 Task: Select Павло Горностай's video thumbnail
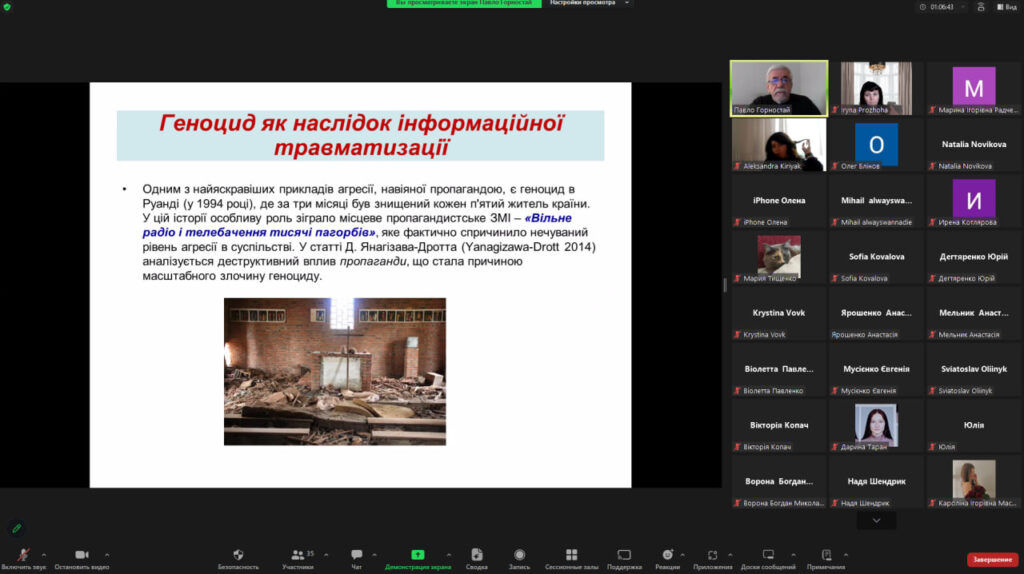[x=779, y=88]
